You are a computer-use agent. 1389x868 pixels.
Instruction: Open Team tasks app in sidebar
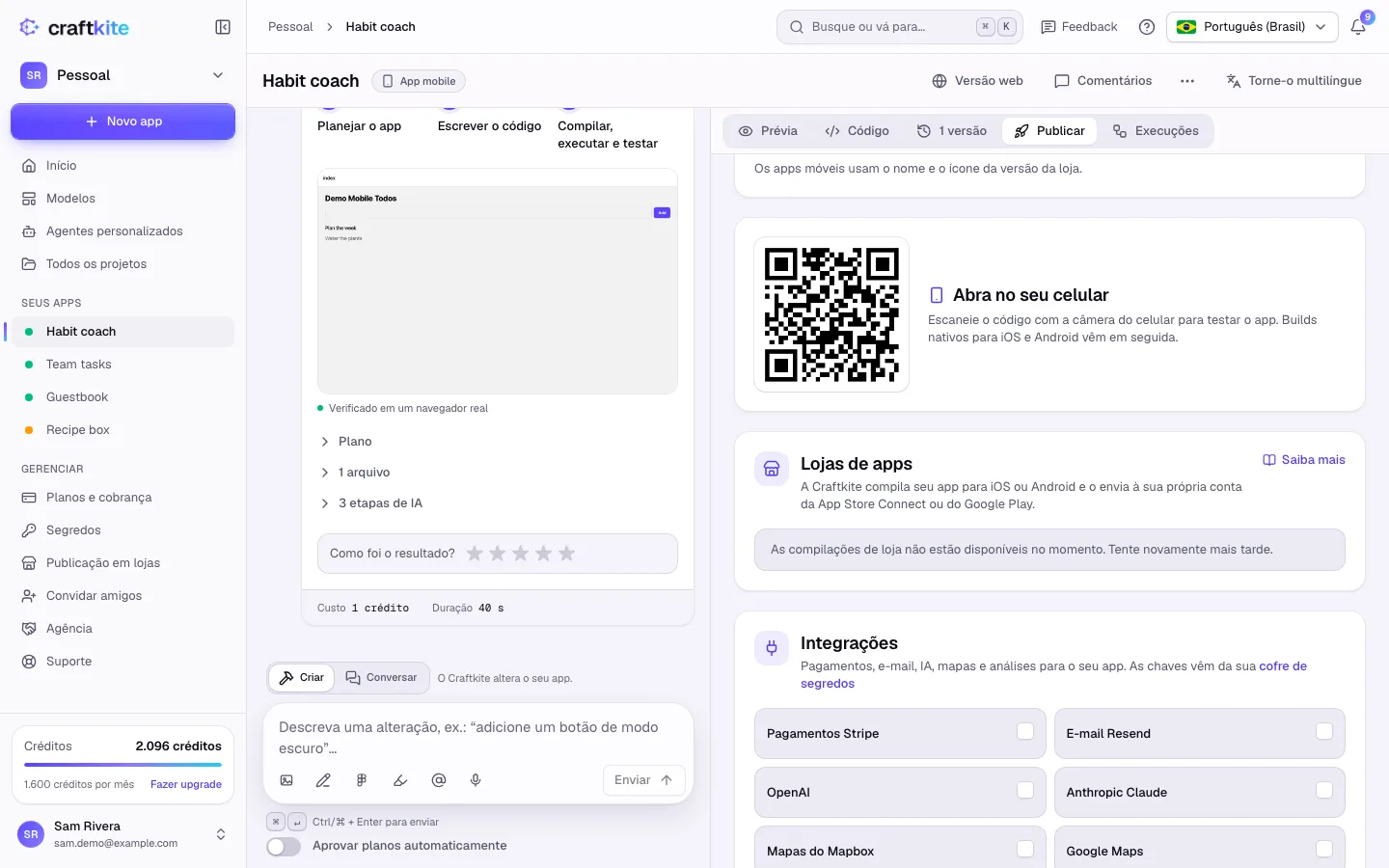pyautogui.click(x=123, y=365)
